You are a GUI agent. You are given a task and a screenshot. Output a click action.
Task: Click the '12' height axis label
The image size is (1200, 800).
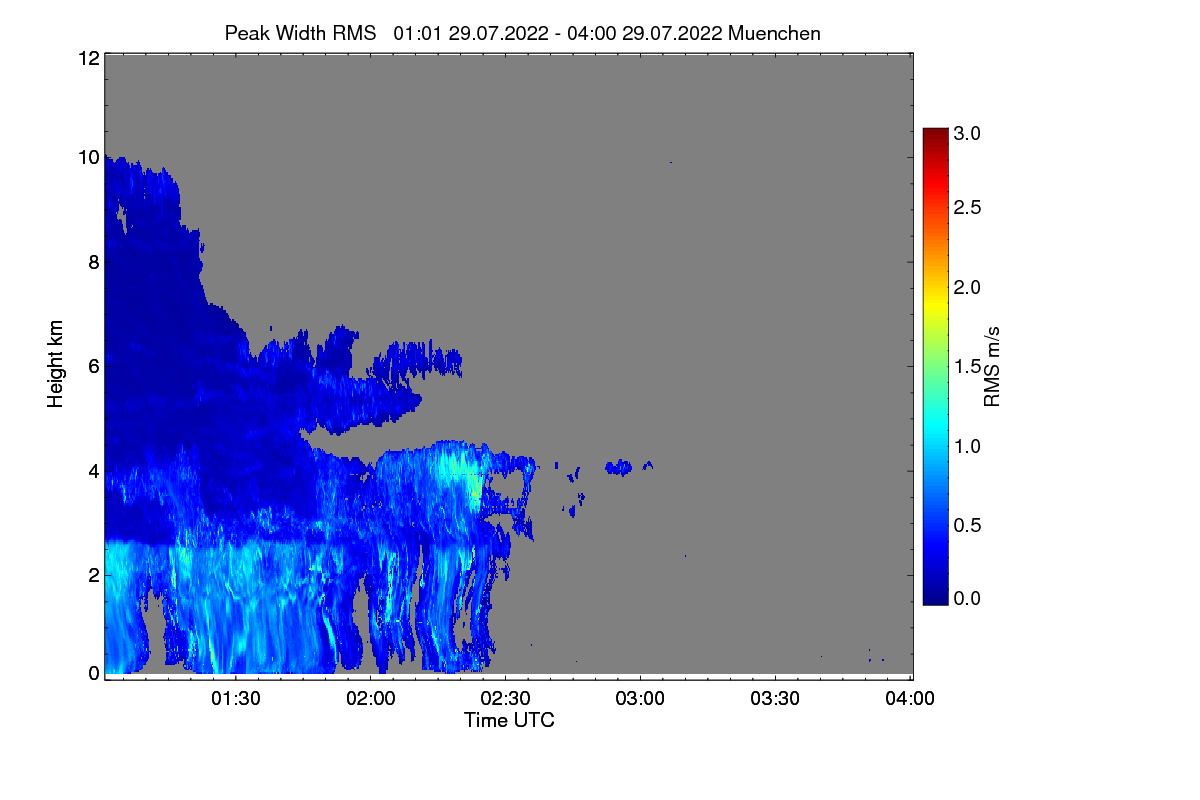point(88,58)
